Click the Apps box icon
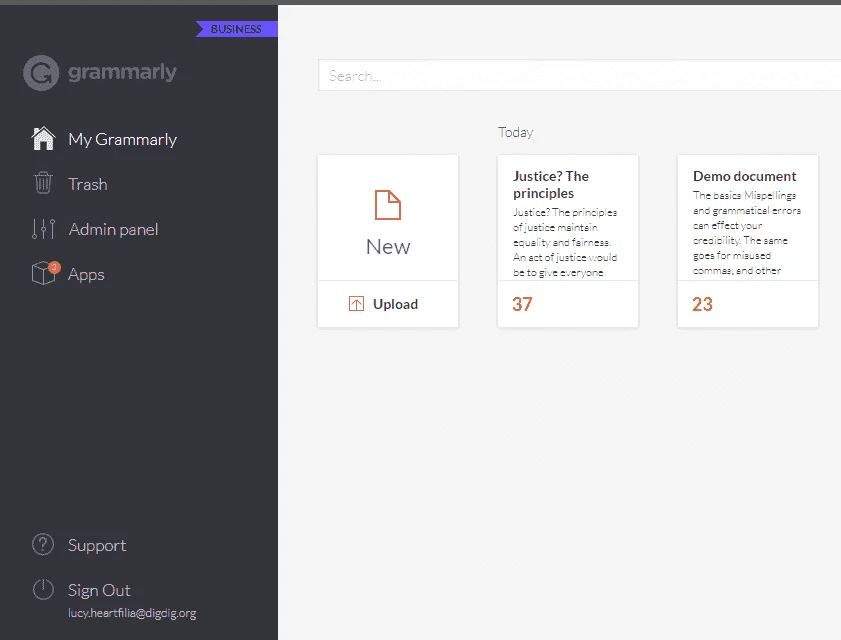 pyautogui.click(x=43, y=274)
